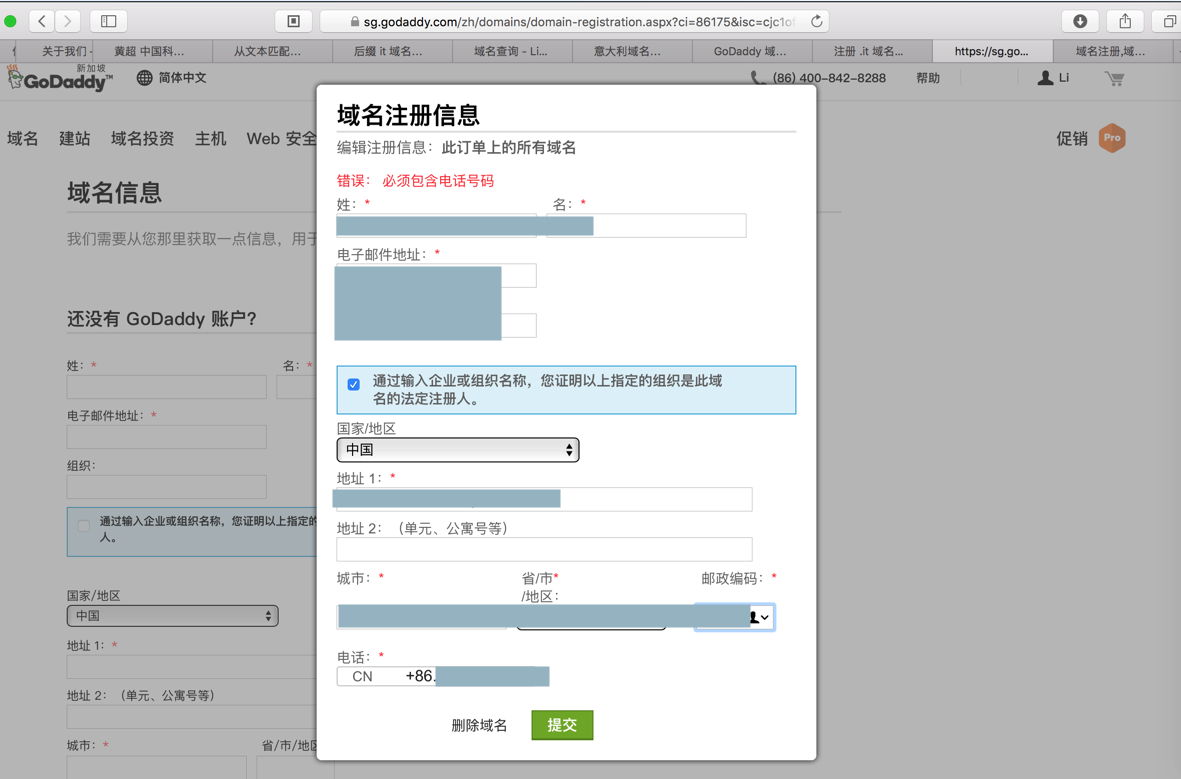Click the error text 必须包含电话号码

(x=438, y=181)
